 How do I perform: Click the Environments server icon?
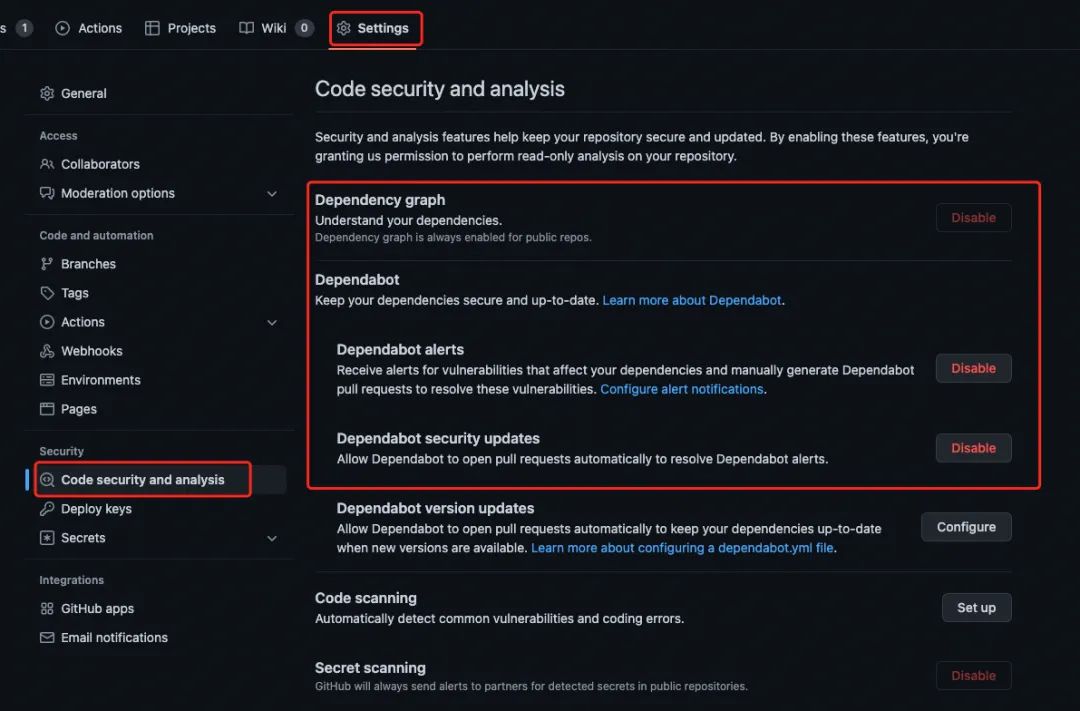point(47,380)
